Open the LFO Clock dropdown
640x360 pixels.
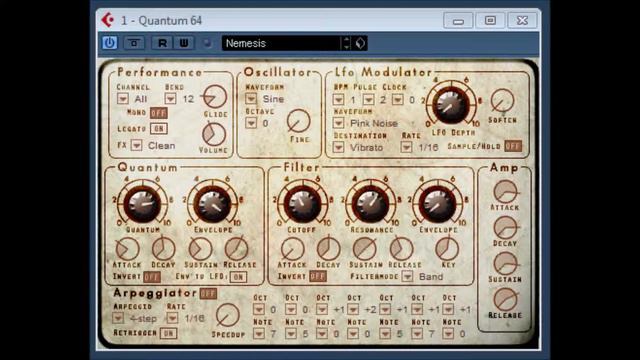(x=398, y=100)
